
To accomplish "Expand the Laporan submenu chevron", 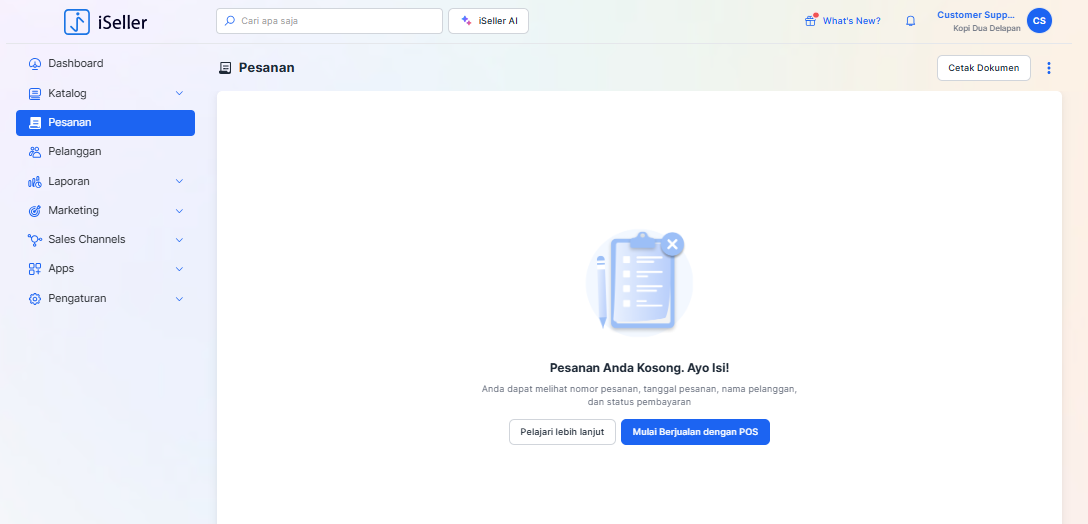I will pyautogui.click(x=180, y=181).
